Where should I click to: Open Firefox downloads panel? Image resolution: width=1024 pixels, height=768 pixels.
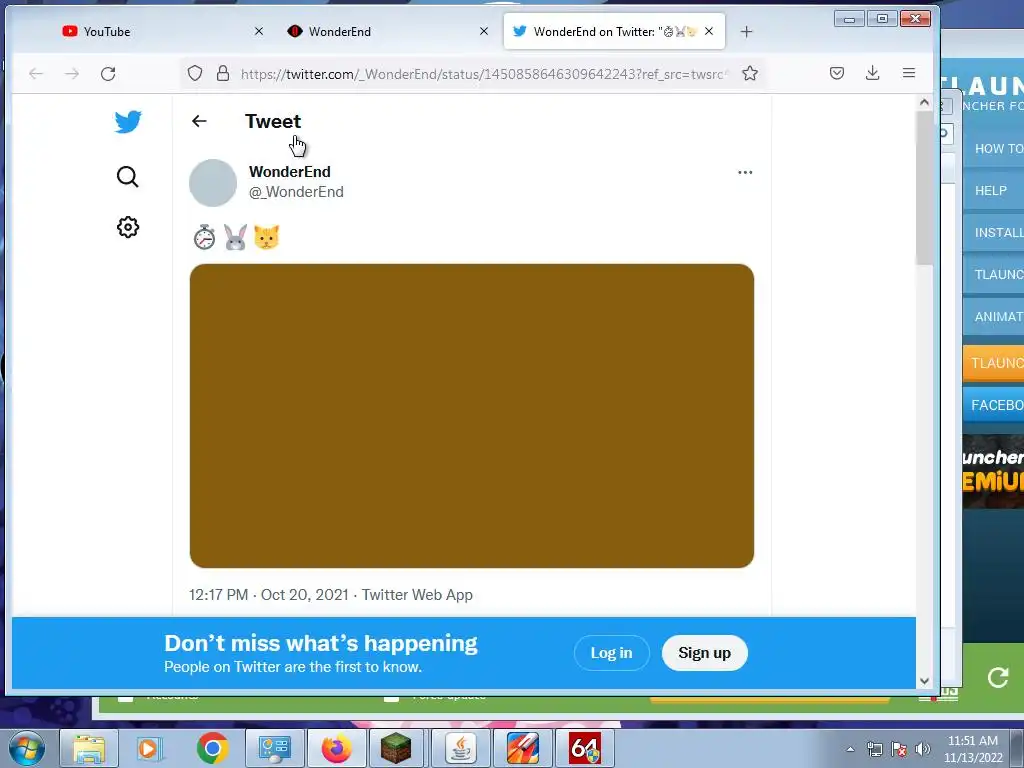point(872,73)
